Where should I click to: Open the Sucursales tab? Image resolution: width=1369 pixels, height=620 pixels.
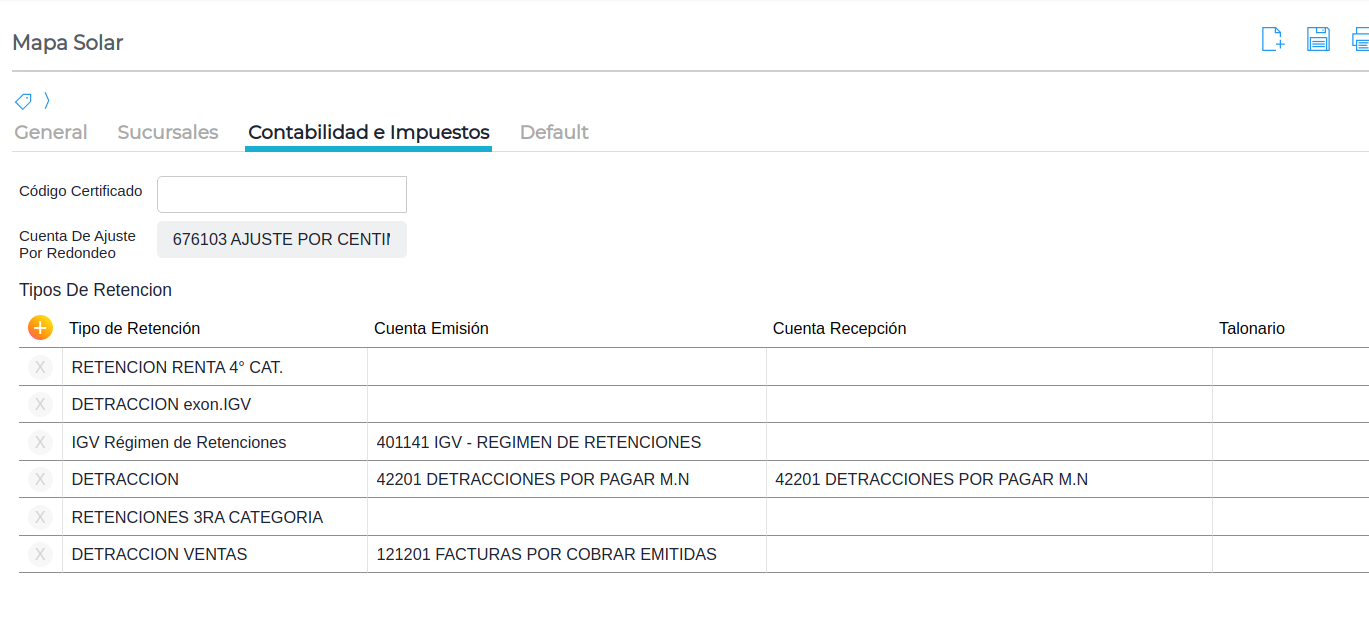[x=168, y=132]
